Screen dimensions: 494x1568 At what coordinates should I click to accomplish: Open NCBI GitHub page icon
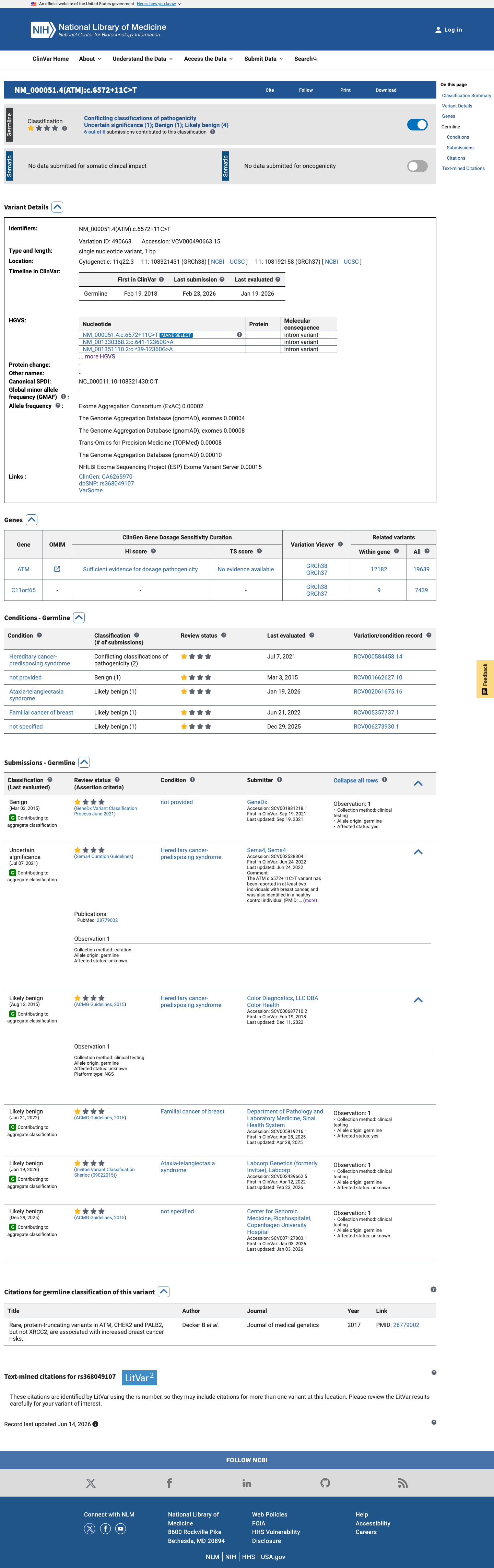pos(326,1484)
